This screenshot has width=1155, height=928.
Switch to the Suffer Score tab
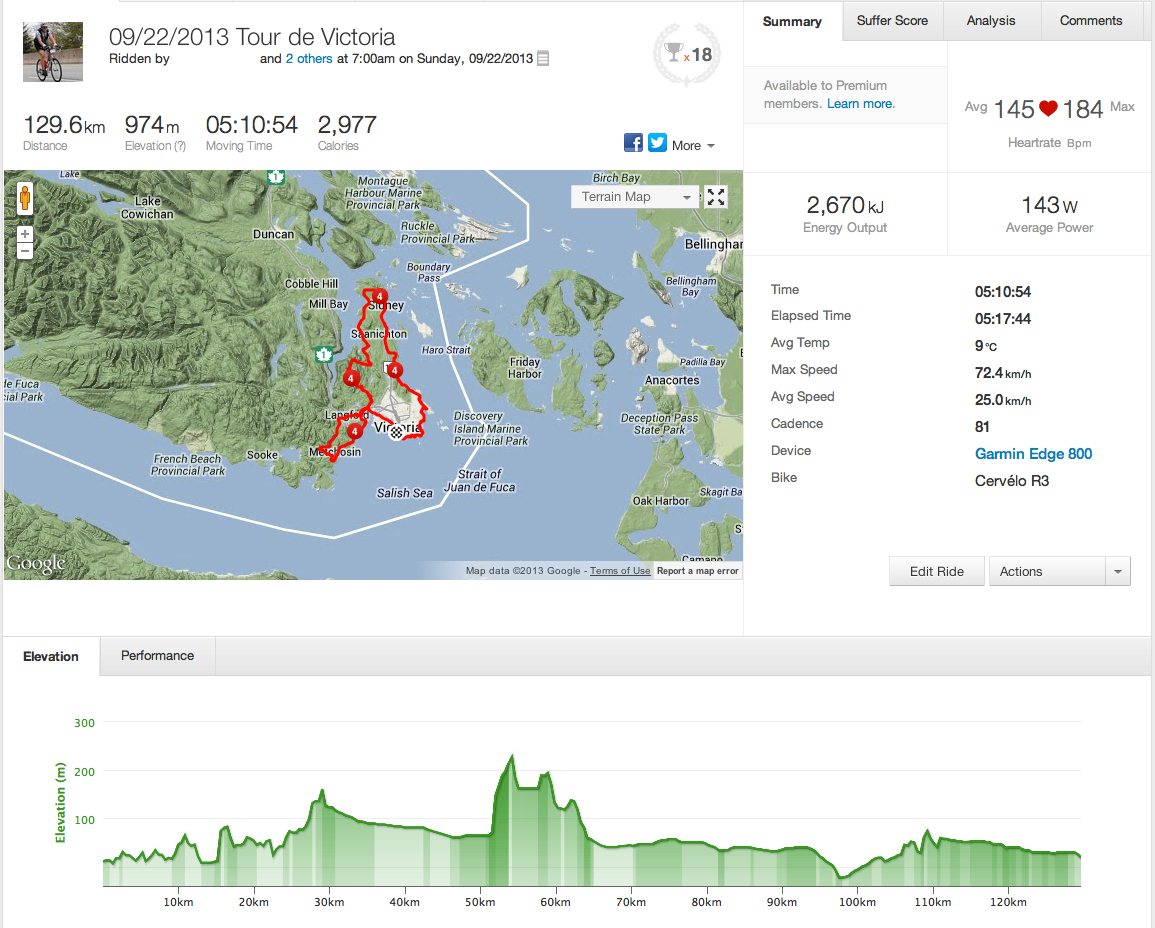892,21
